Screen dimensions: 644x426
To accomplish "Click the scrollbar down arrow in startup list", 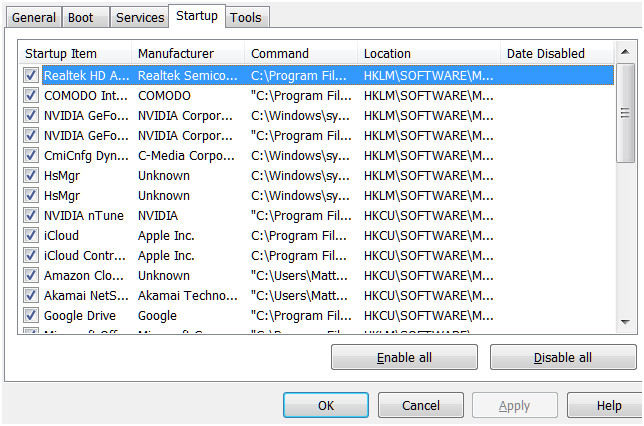I will point(626,321).
